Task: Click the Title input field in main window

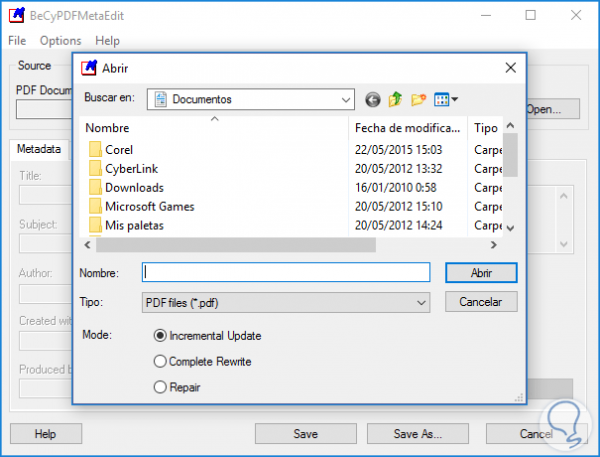Action: pyautogui.click(x=46, y=195)
